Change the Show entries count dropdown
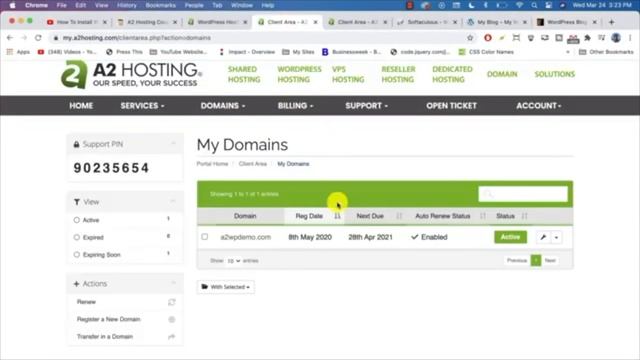640x360 pixels. (x=234, y=260)
